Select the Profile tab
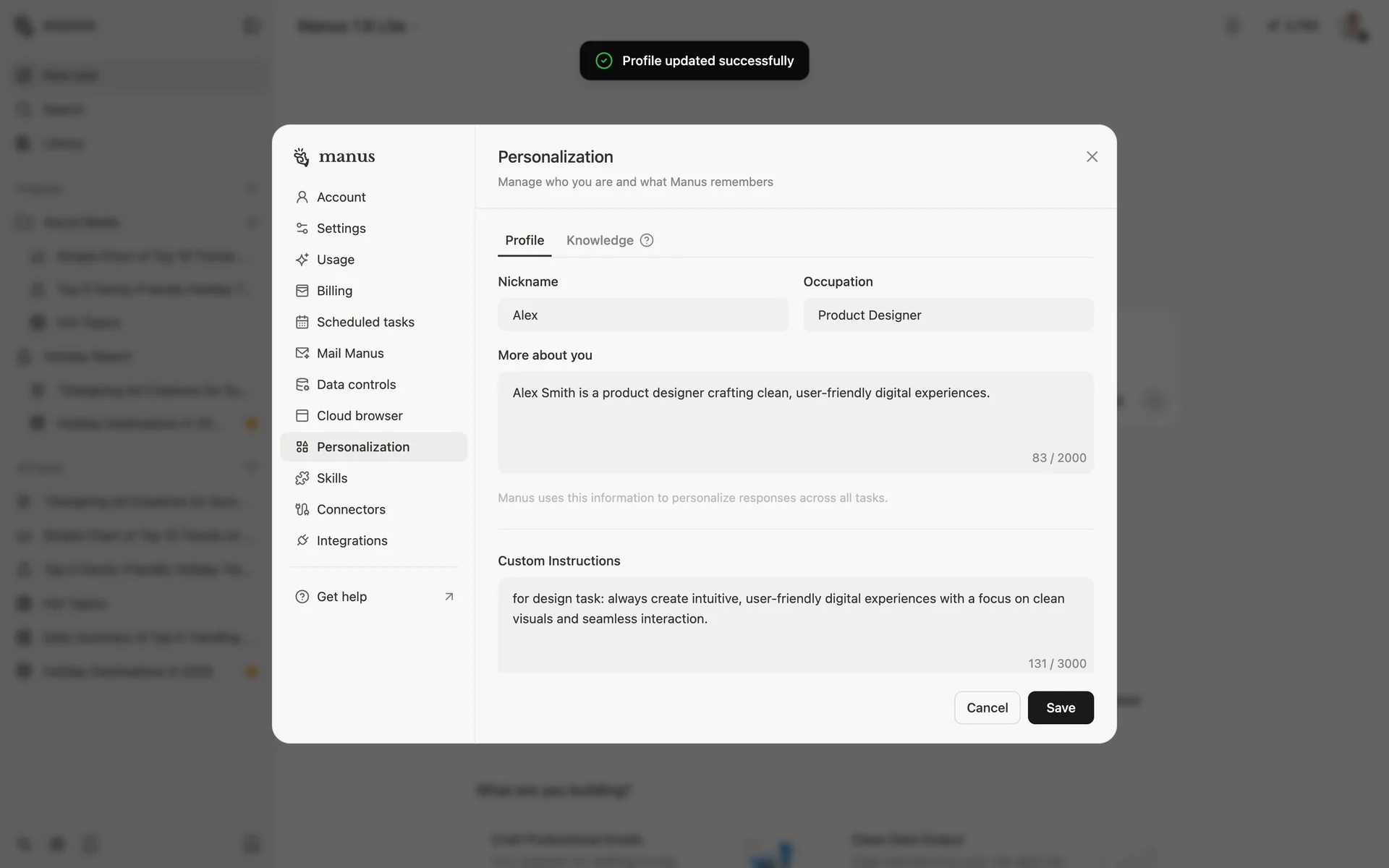Image resolution: width=1389 pixels, height=868 pixels. pyautogui.click(x=524, y=240)
